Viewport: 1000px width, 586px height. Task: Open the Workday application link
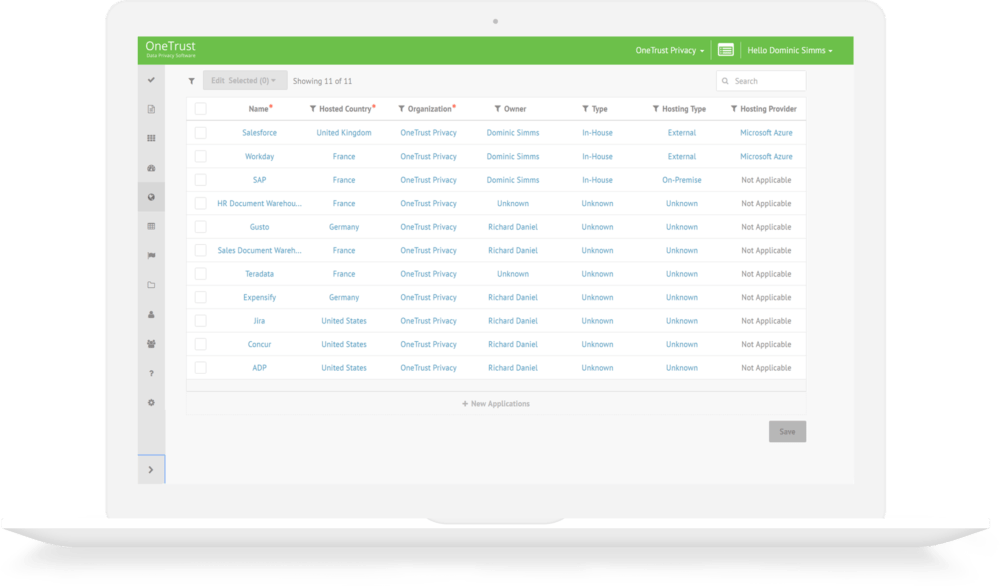260,156
